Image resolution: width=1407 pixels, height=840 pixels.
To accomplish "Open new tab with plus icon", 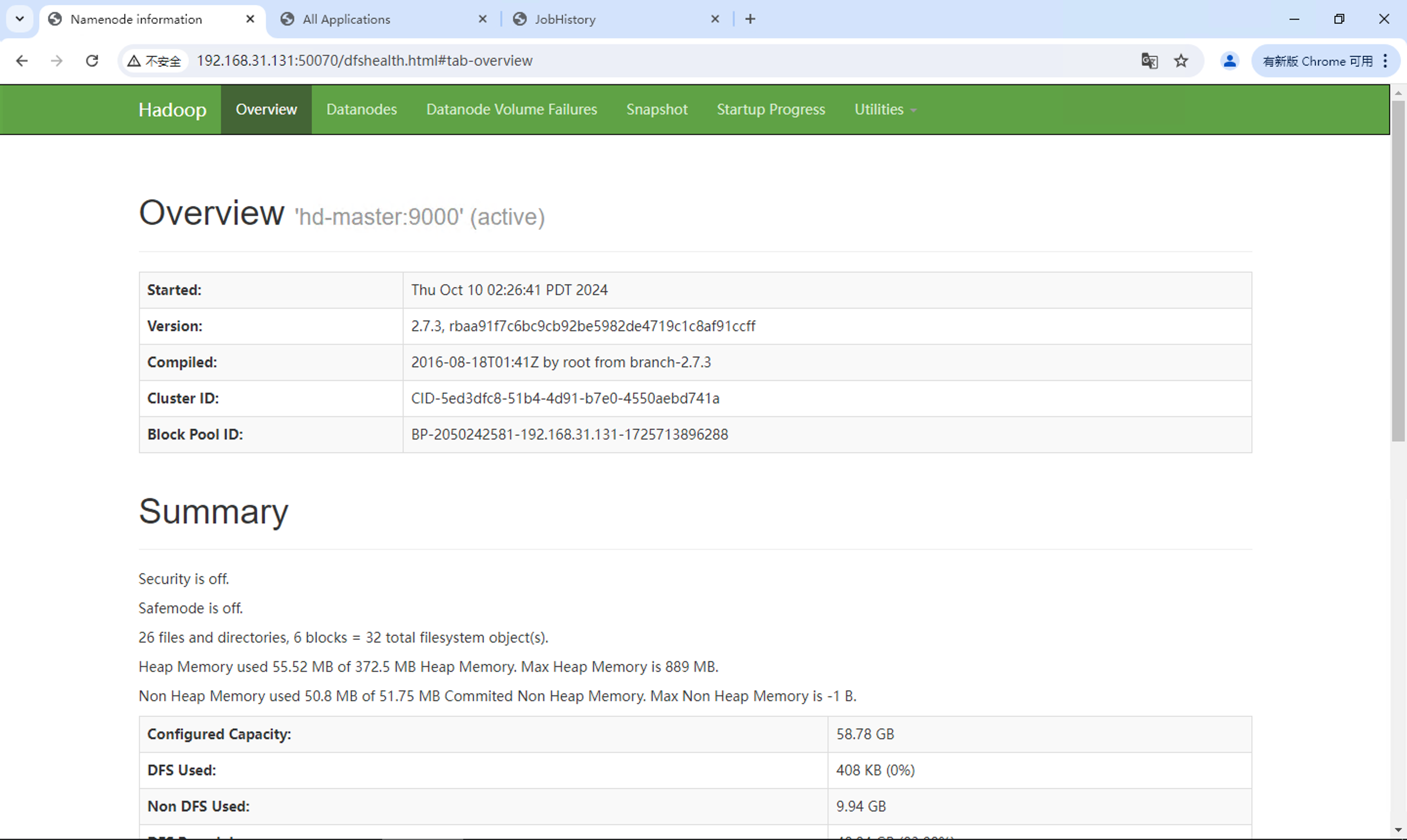I will (x=750, y=19).
